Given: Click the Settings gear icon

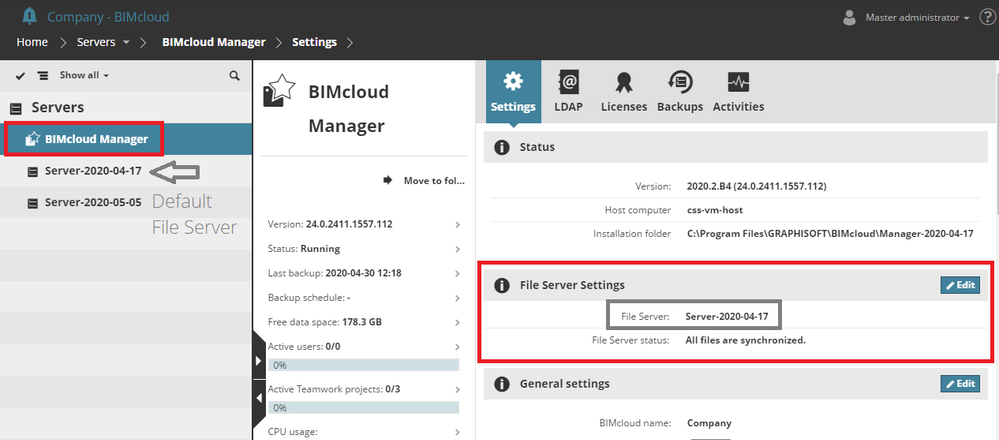Looking at the screenshot, I should point(513,82).
